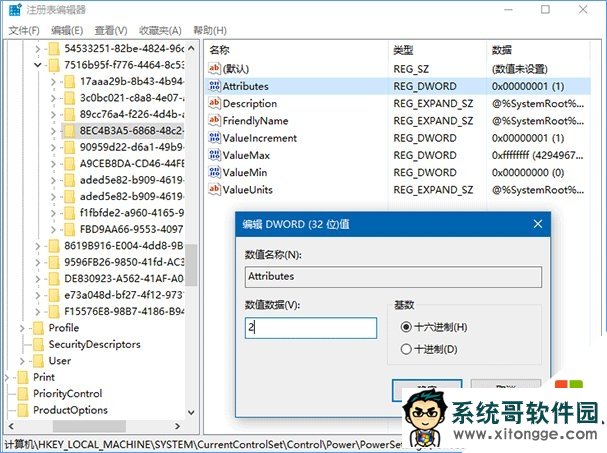The width and height of the screenshot is (607, 453).
Task: Open the 收藏夹(A) menu
Action: (160, 30)
